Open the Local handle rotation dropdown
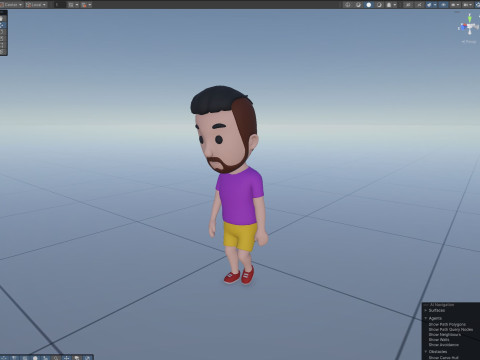Viewport: 480px width, 360px height. [36, 5]
